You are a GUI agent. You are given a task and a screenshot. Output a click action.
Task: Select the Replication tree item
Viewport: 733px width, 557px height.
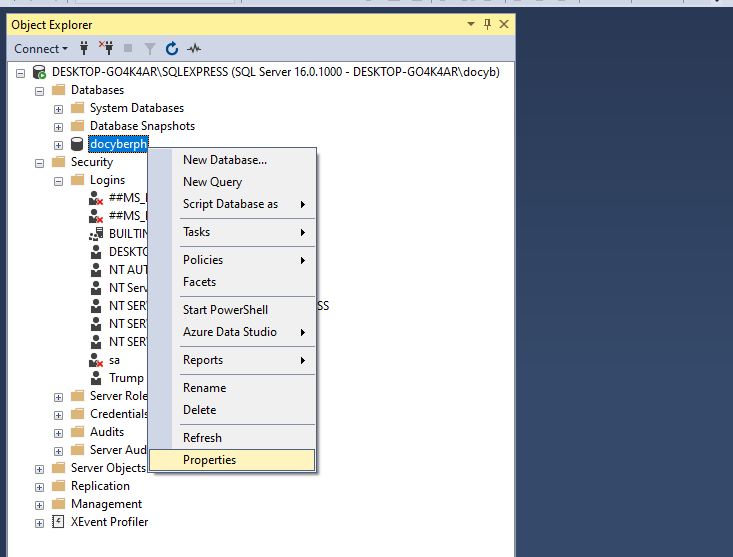100,486
